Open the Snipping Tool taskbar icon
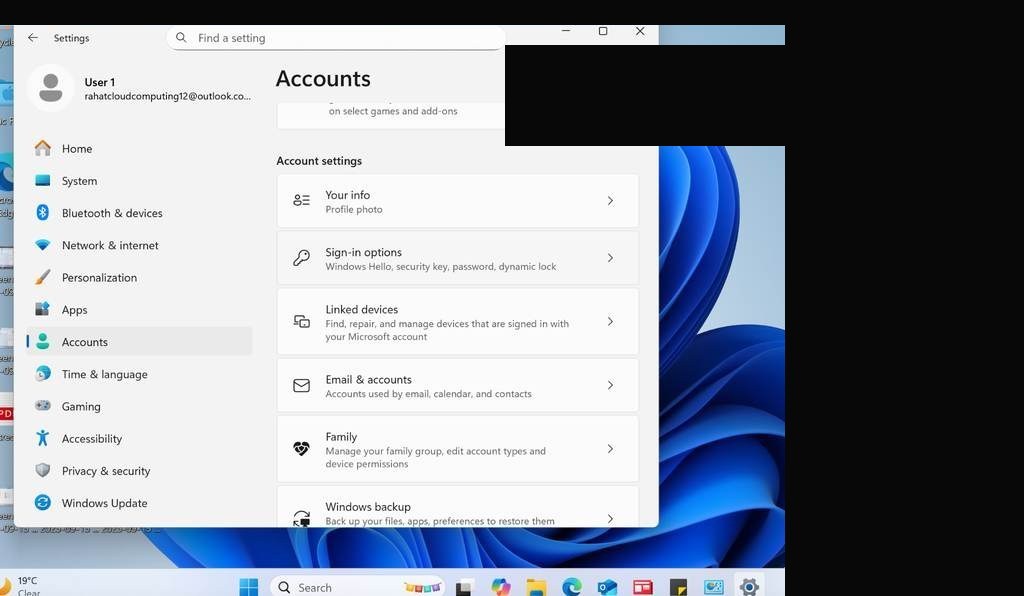Screen dimensions: 1024x596 point(714,587)
